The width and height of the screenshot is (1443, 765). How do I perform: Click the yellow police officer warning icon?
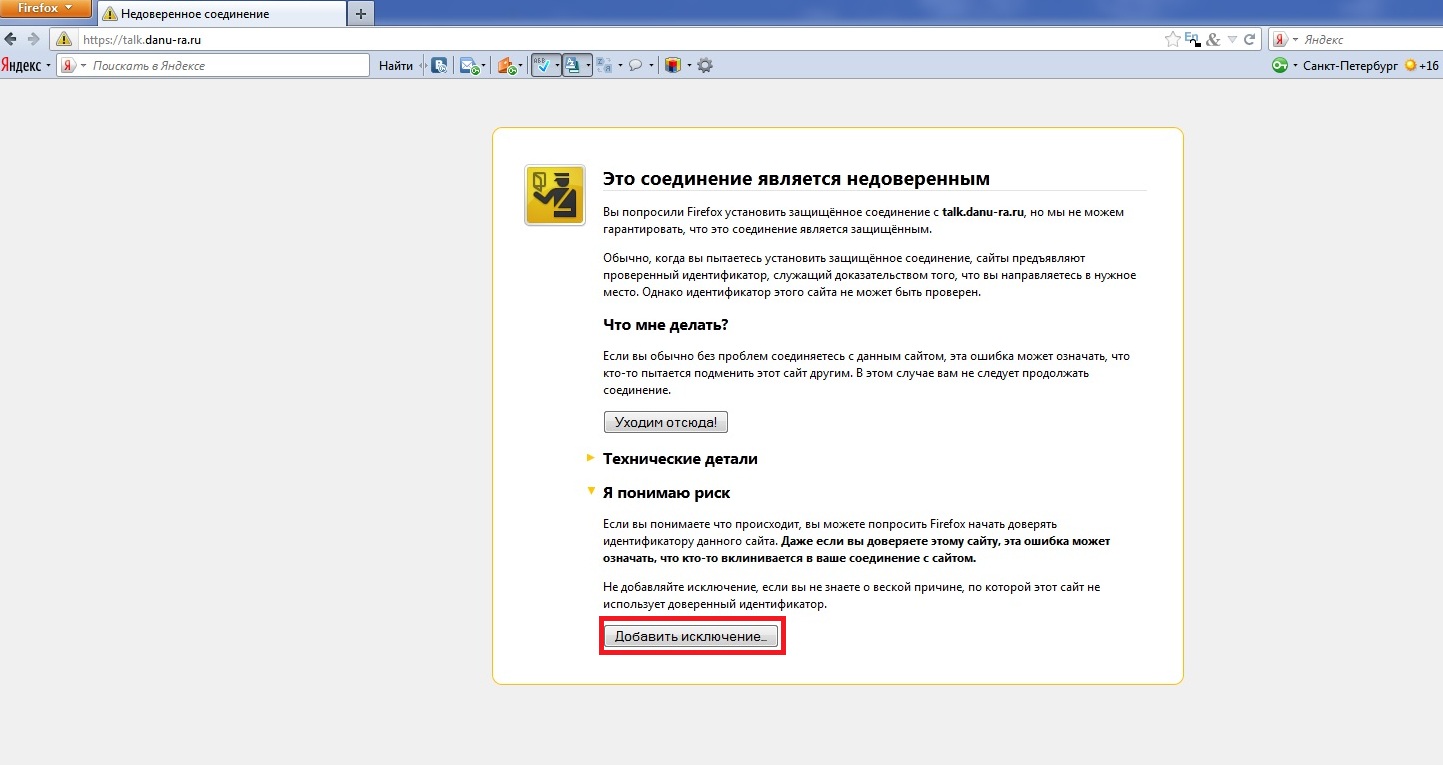pos(555,194)
